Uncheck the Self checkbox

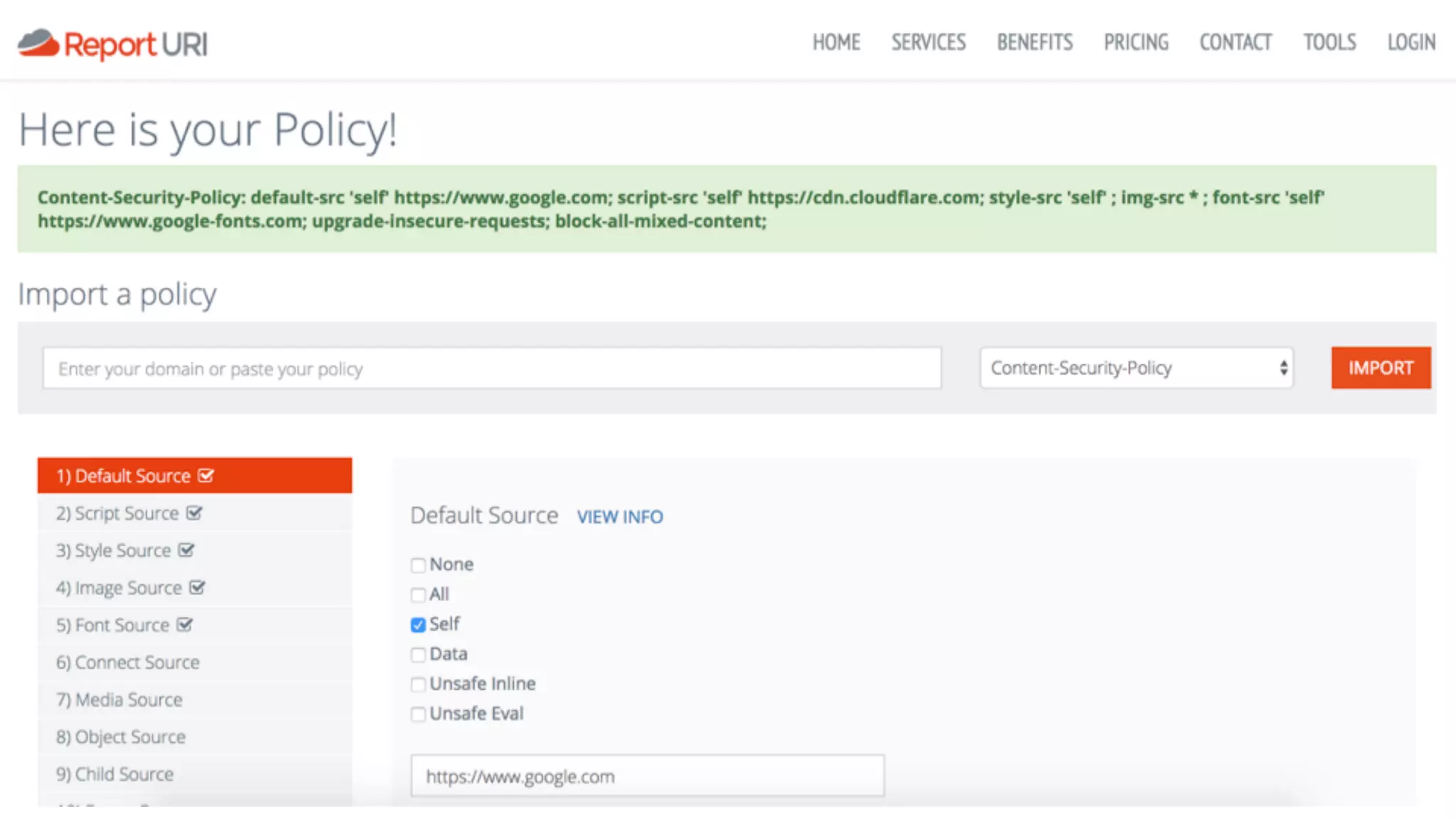tap(418, 625)
